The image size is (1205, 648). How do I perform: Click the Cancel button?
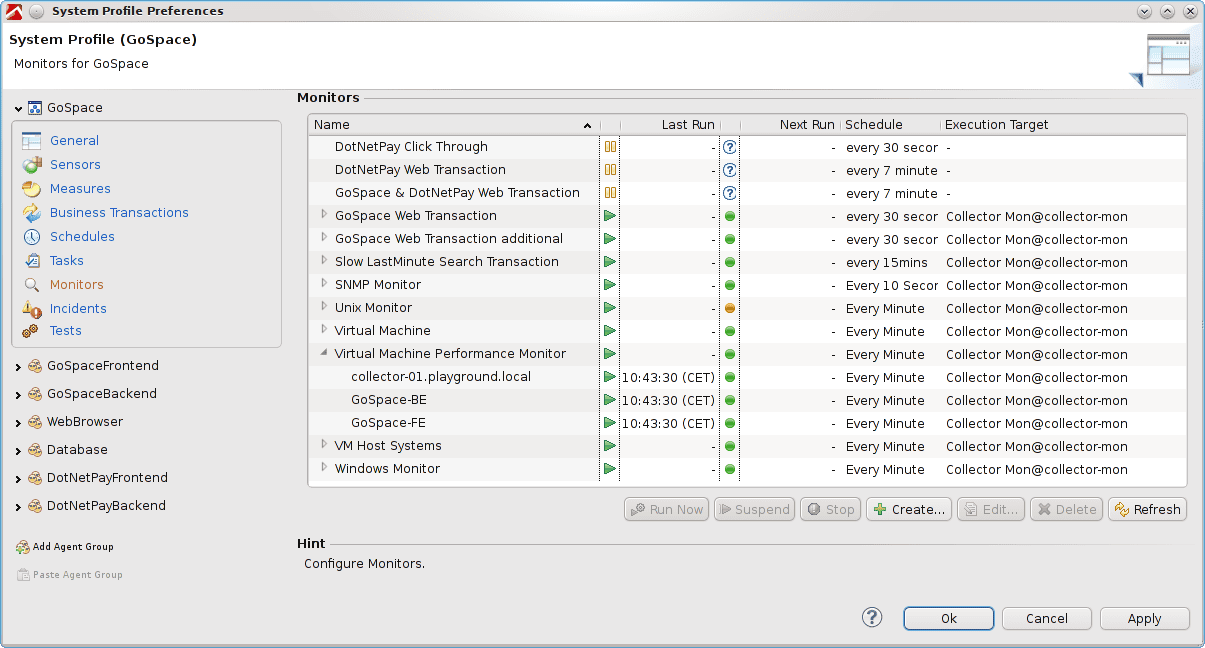click(x=1047, y=618)
